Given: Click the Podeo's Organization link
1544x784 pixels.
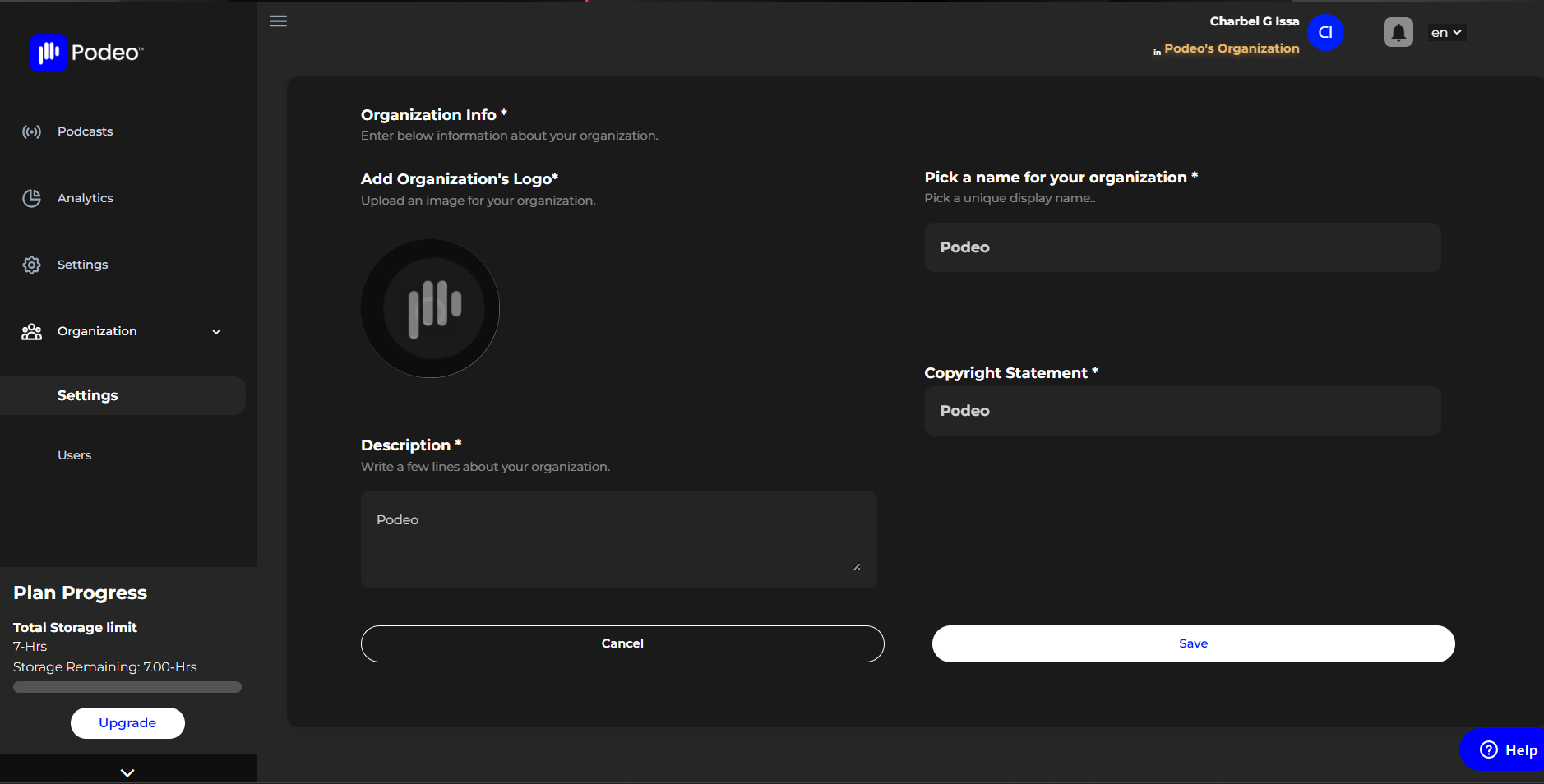Looking at the screenshot, I should click(x=1232, y=48).
